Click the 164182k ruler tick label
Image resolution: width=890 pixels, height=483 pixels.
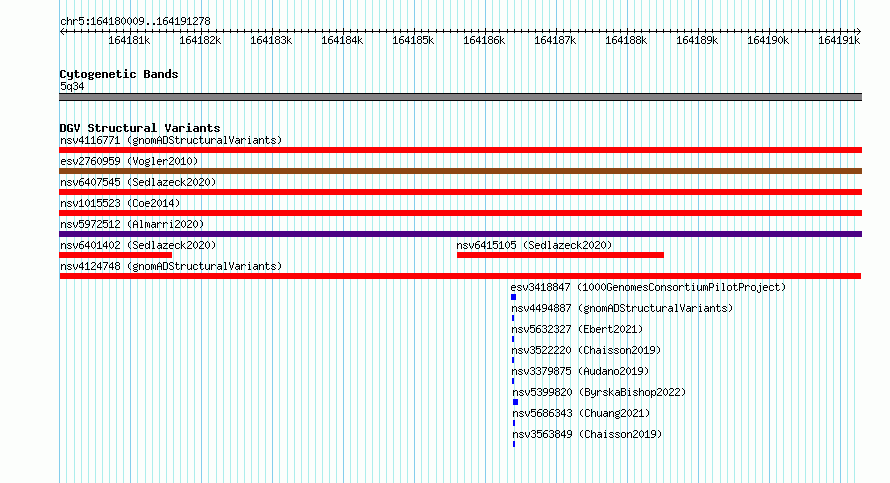coord(200,40)
